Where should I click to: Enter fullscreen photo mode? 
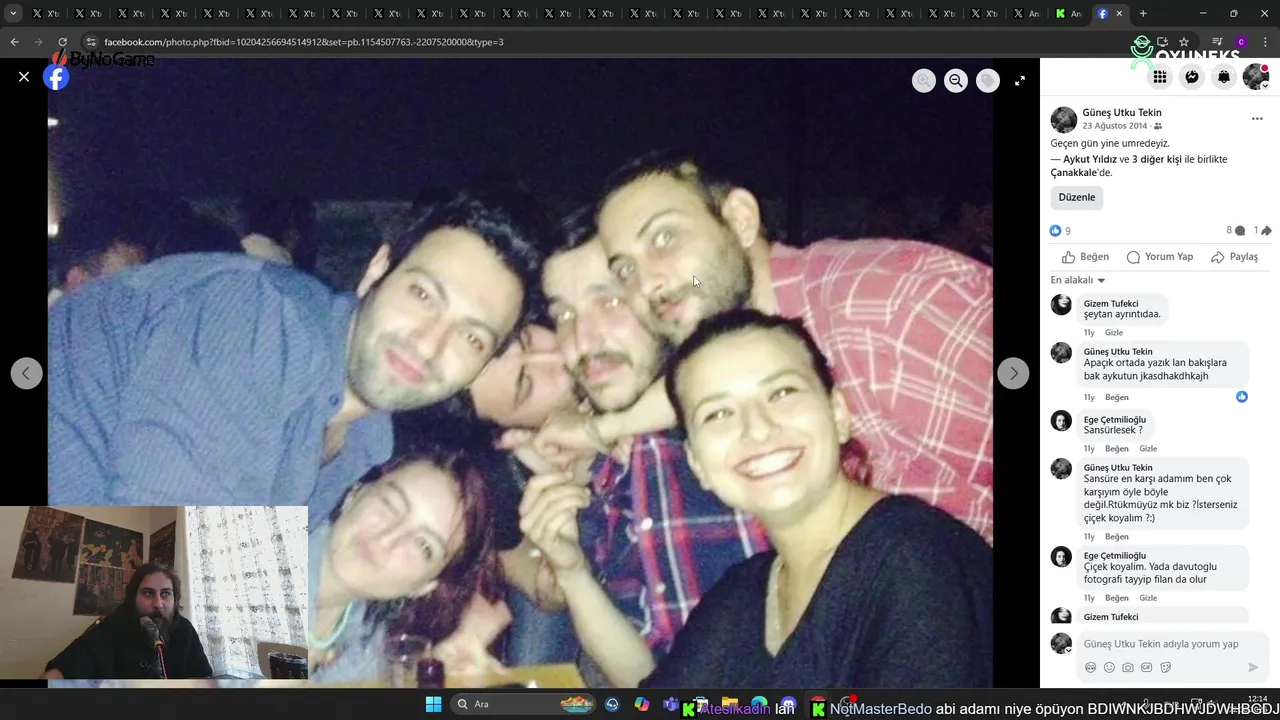tap(1020, 81)
